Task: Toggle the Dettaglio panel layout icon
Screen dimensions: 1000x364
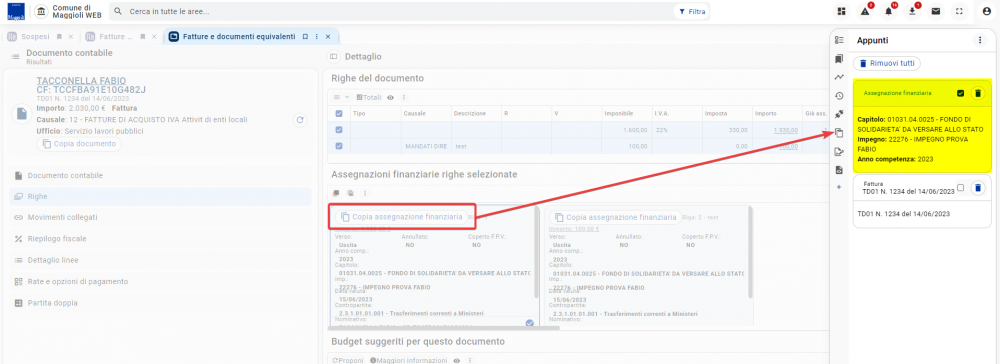Action: (x=333, y=57)
